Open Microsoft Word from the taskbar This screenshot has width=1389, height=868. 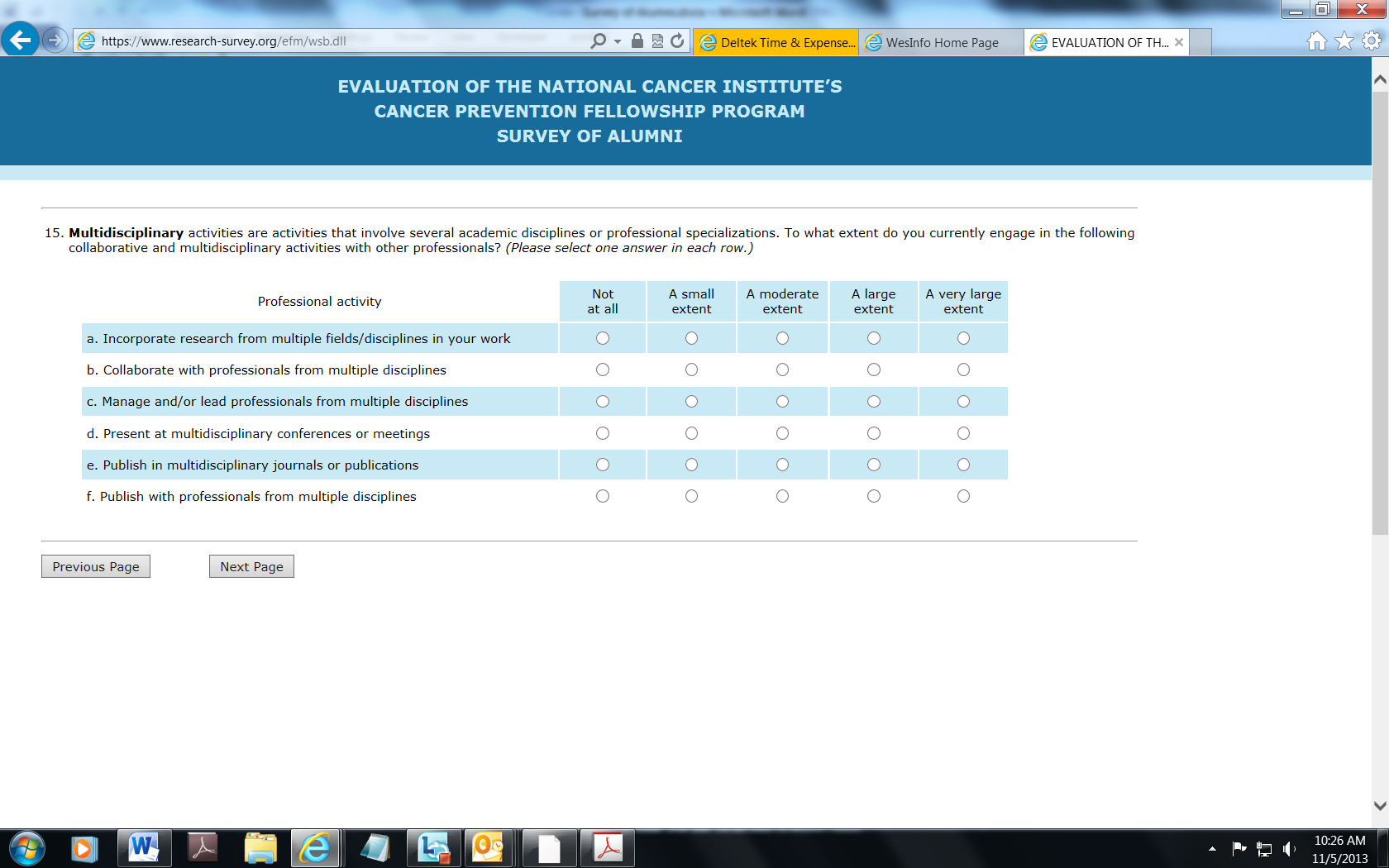144,848
